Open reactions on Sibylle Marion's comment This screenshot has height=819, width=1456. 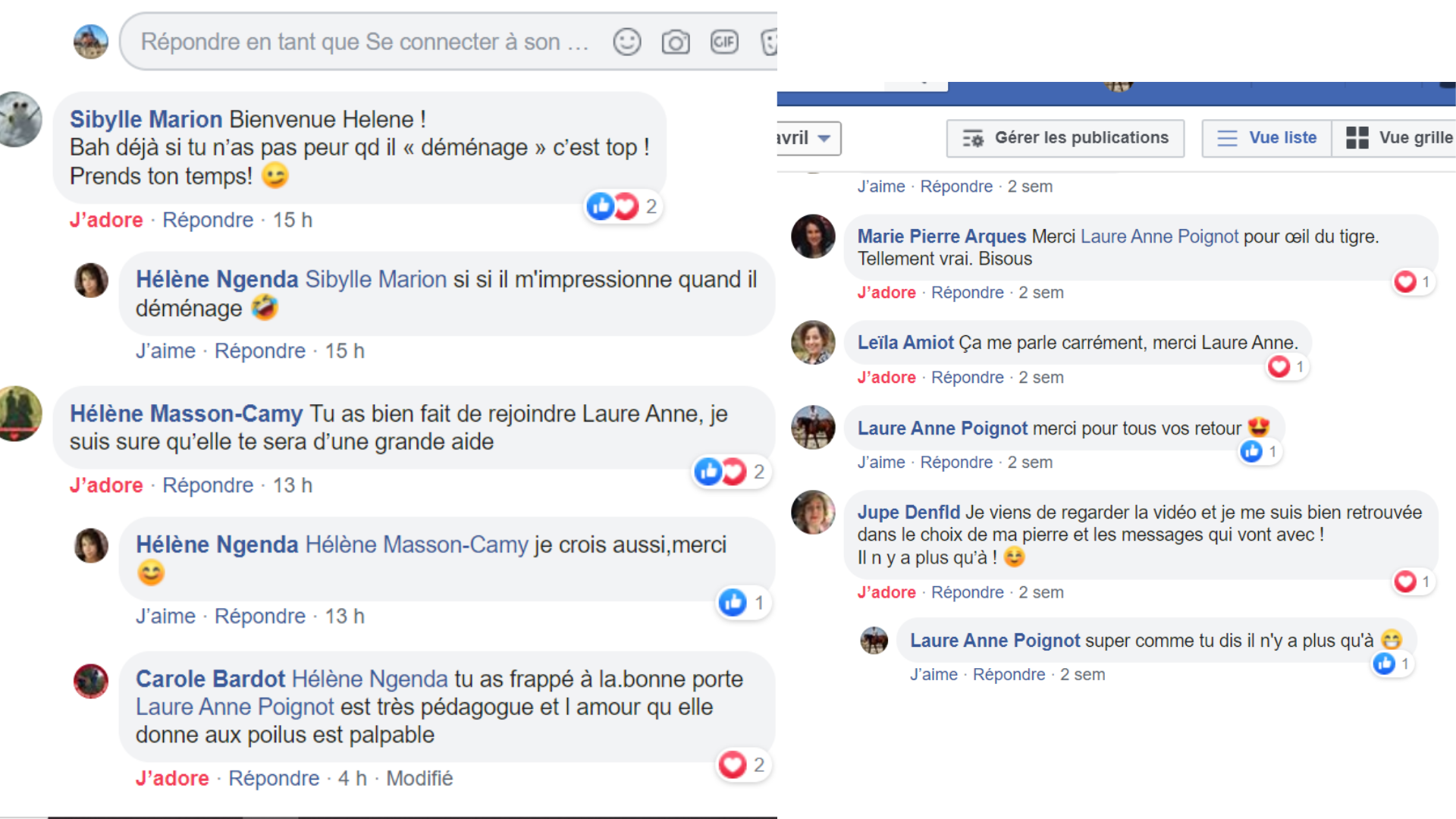tap(623, 206)
